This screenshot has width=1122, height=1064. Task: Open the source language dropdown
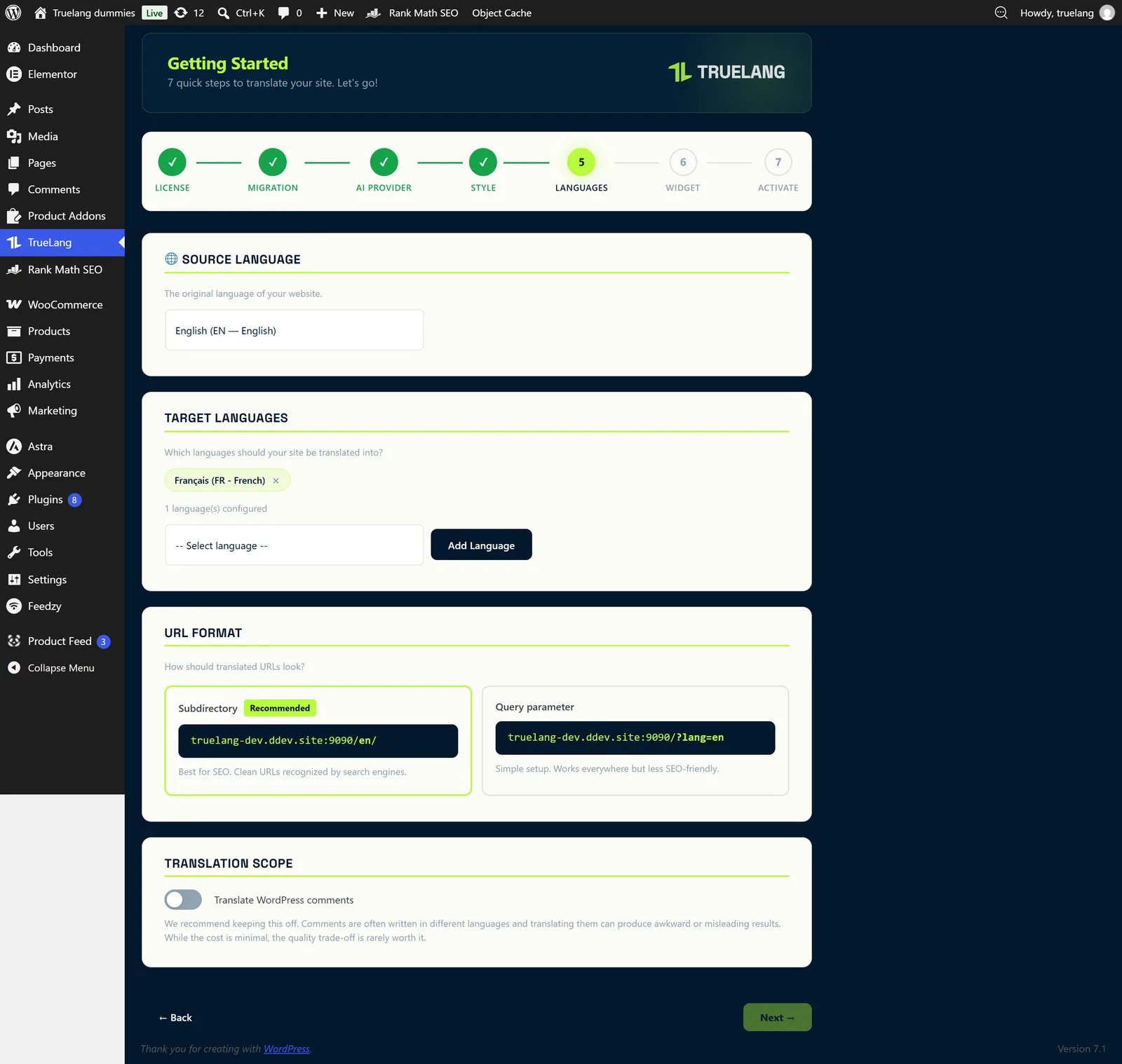295,330
